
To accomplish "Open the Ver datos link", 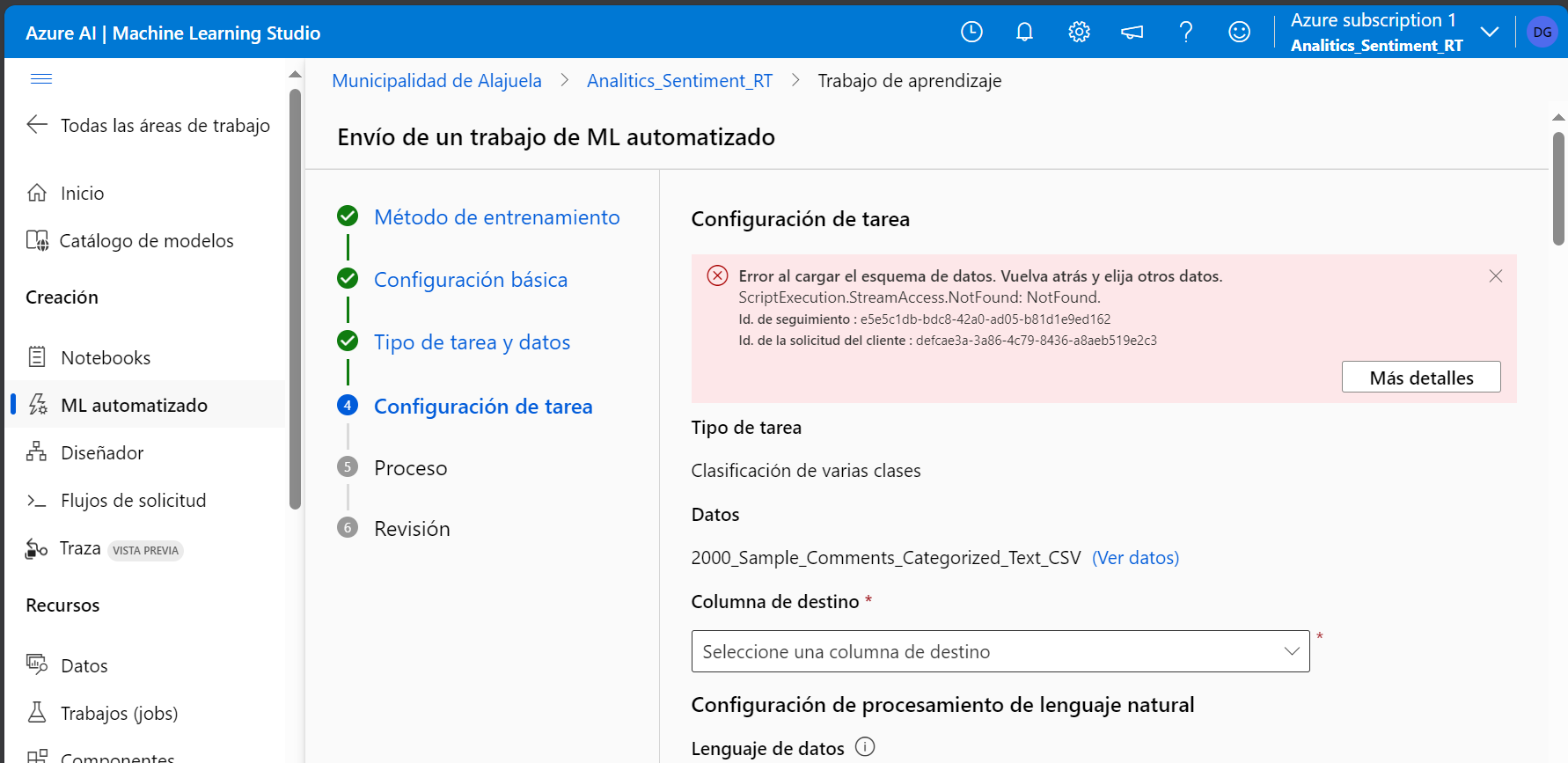I will click(x=1135, y=557).
